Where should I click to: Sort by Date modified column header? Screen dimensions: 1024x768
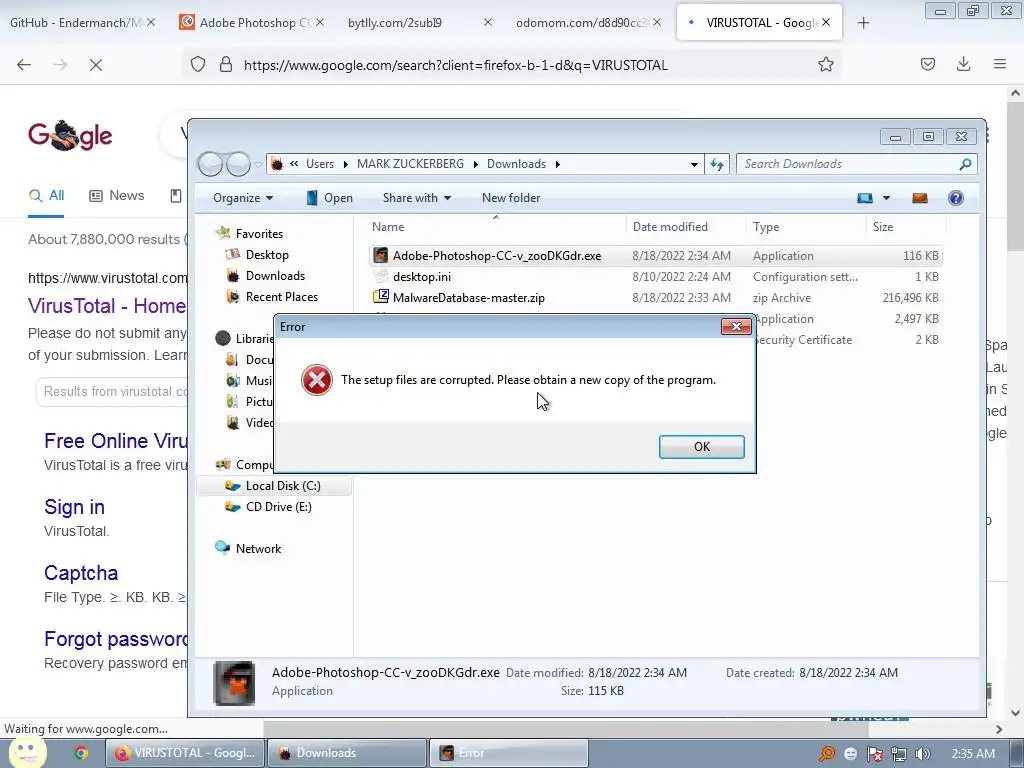pos(670,227)
